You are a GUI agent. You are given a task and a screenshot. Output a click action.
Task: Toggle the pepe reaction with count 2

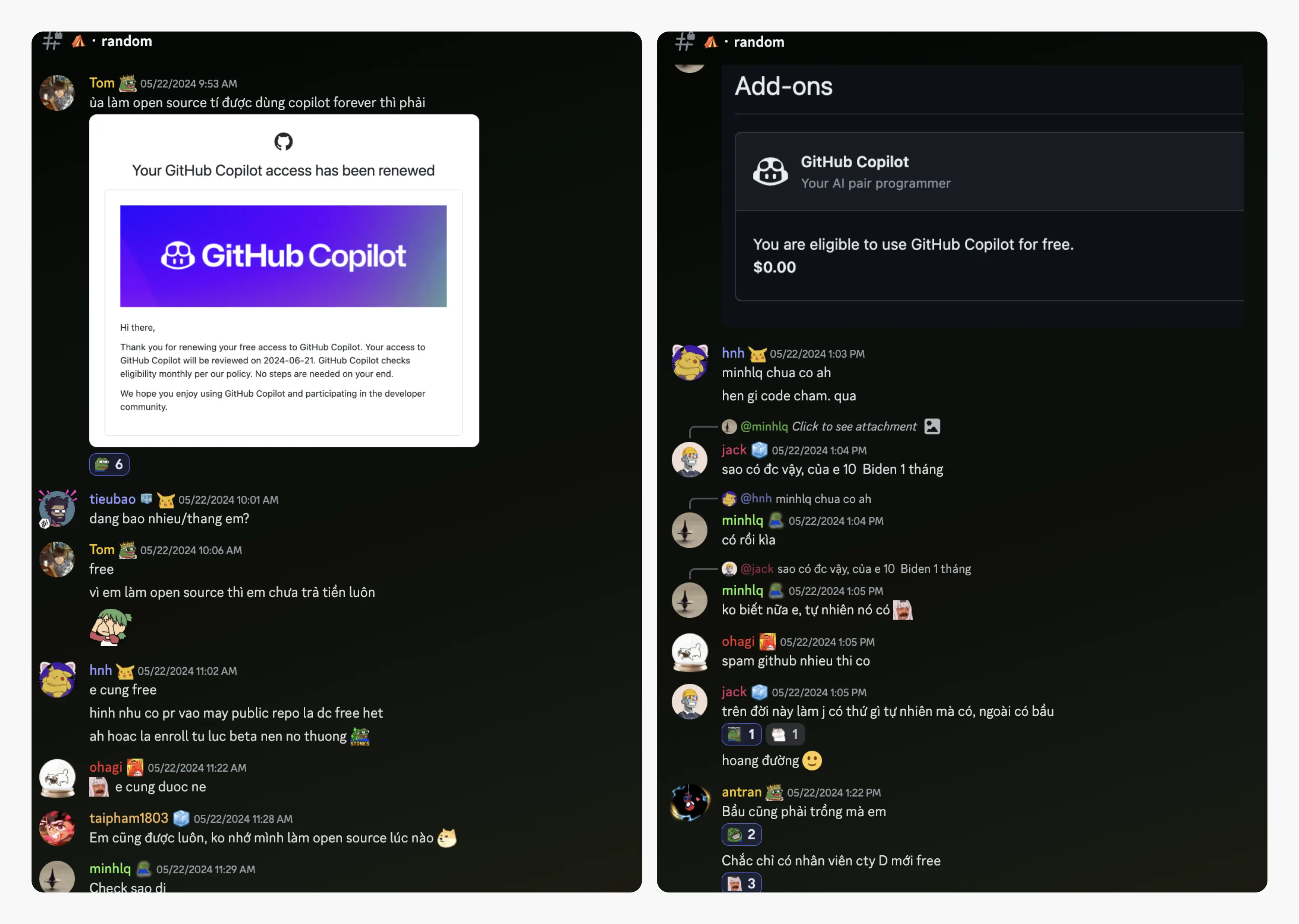741,834
